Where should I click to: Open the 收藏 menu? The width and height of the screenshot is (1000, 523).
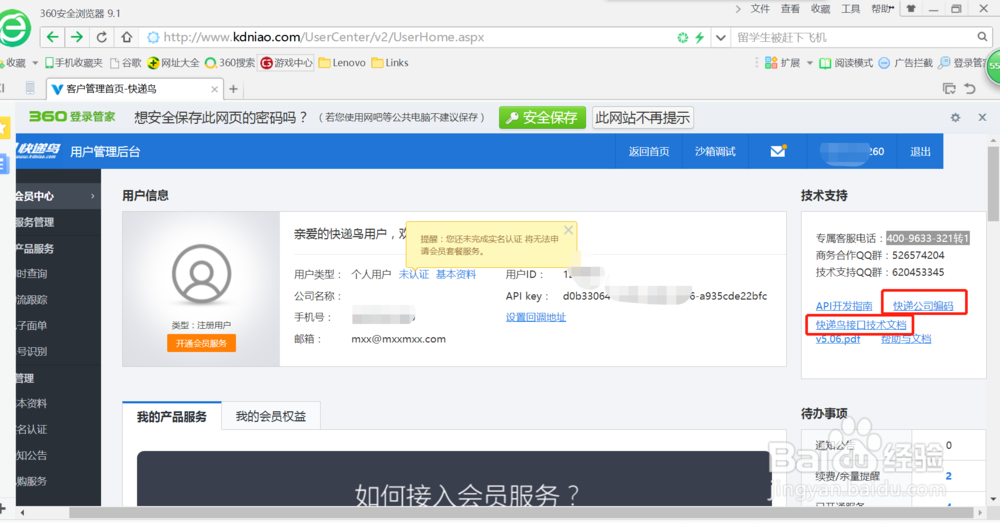pos(820,8)
